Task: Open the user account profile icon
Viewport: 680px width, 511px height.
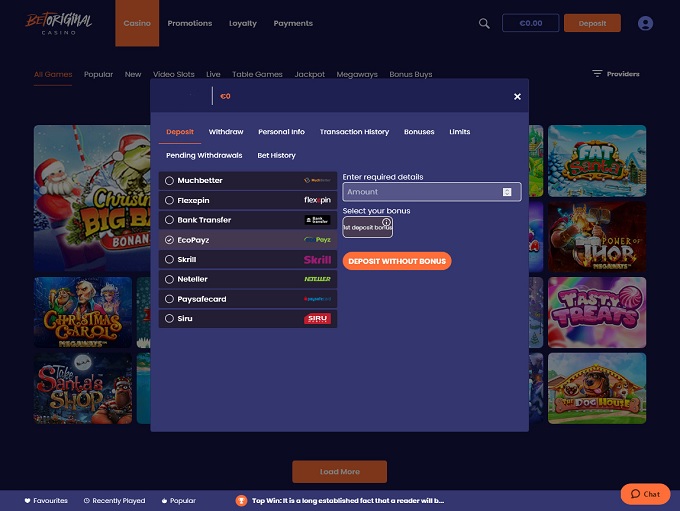Action: 645,23
